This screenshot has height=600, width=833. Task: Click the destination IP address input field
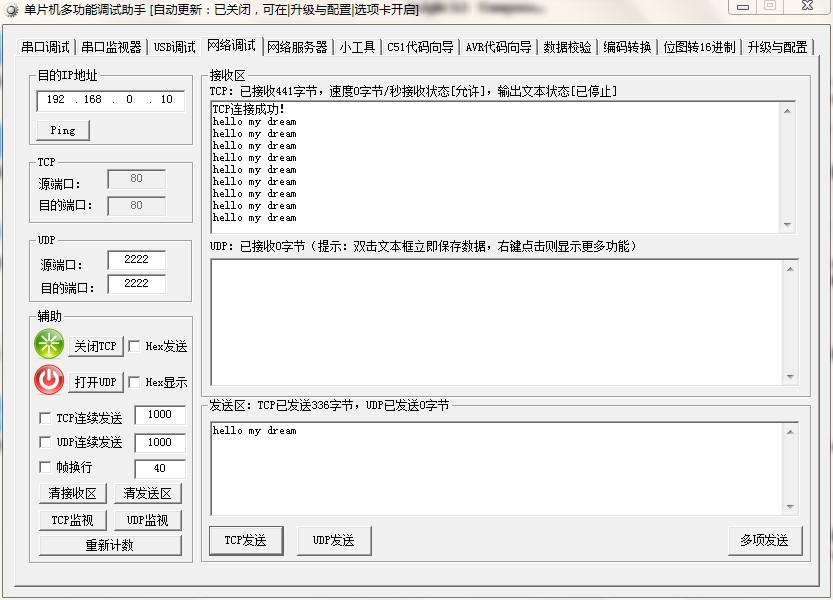tap(110, 100)
